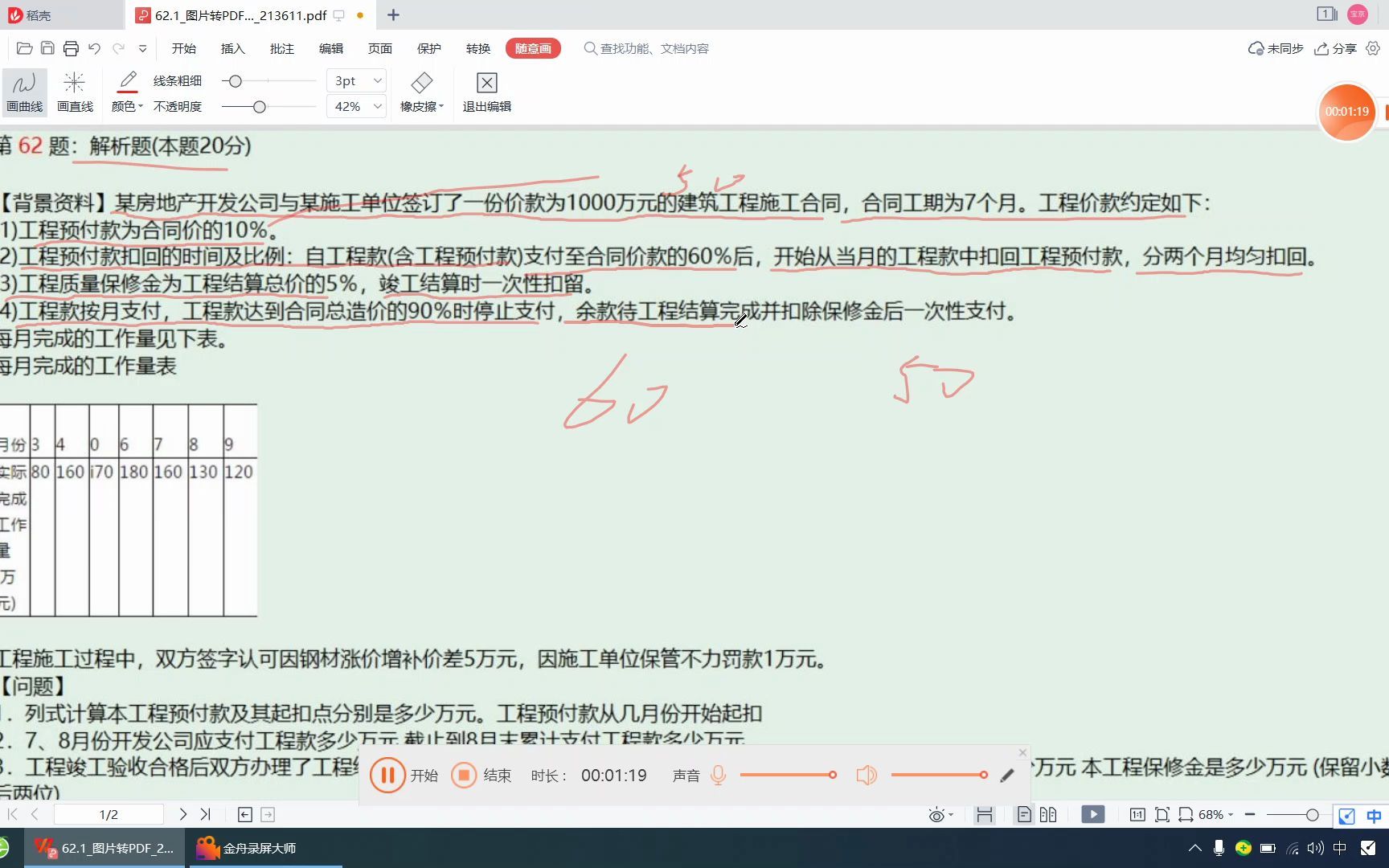
Task: Click 退出编辑 to exit annotation mode
Action: click(486, 91)
